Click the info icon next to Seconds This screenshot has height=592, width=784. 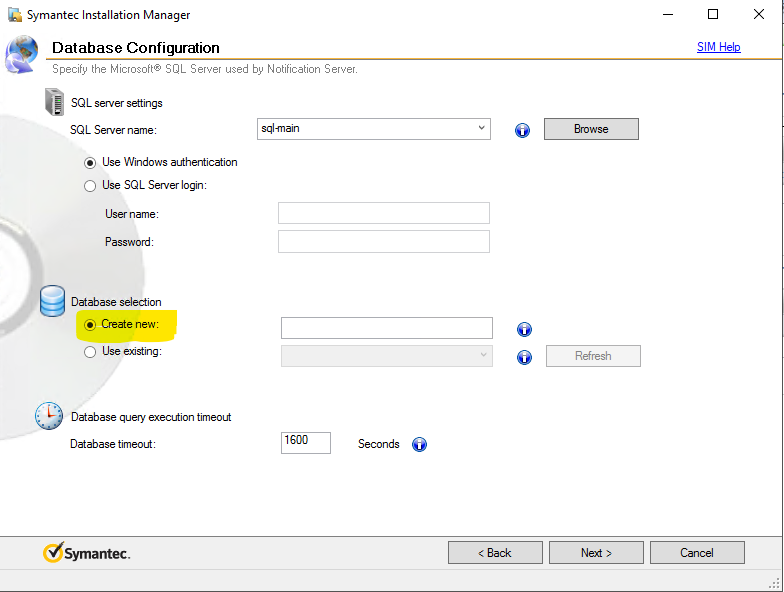[x=419, y=445]
